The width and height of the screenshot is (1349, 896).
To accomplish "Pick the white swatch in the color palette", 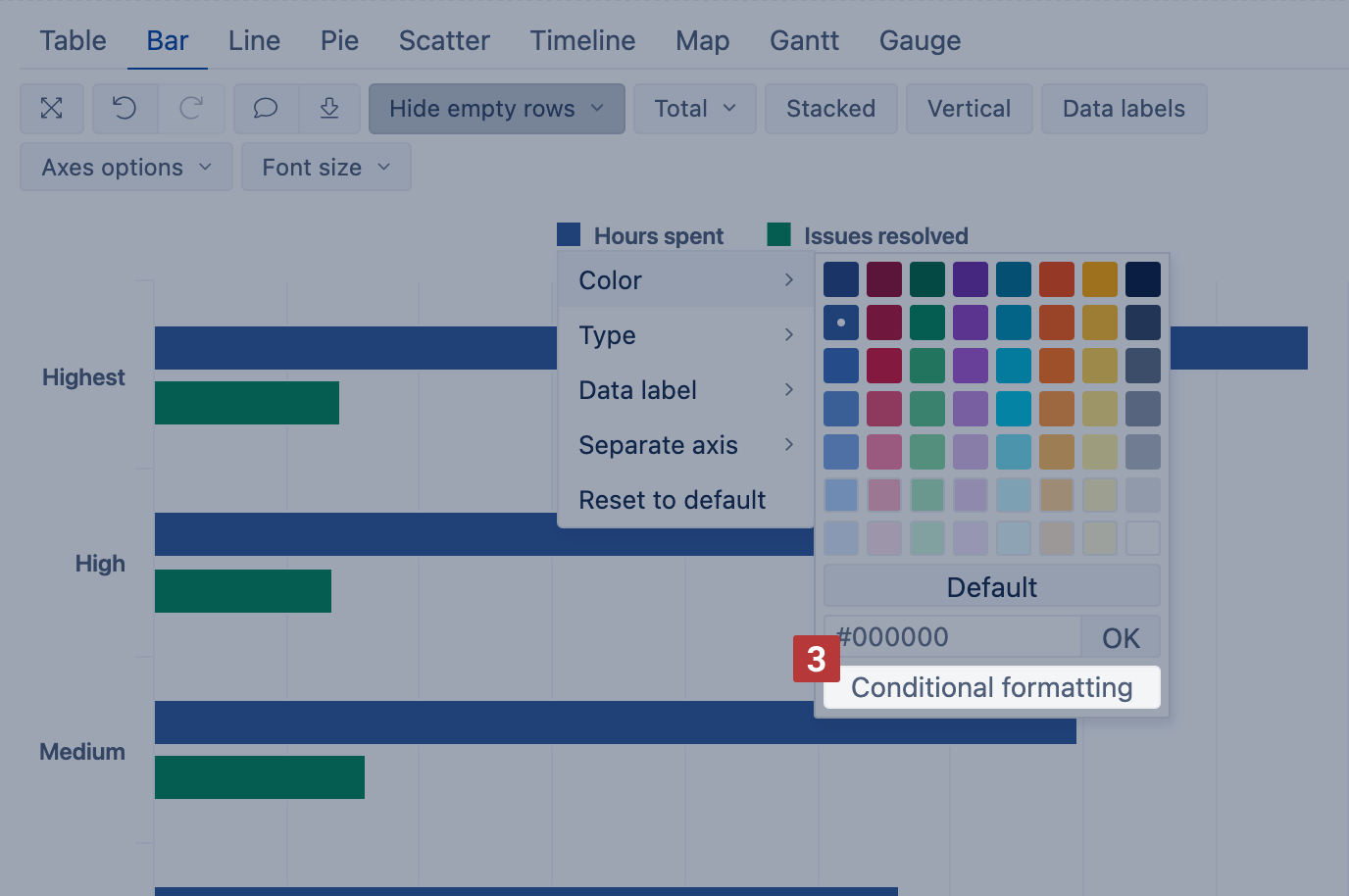I will pyautogui.click(x=1143, y=538).
